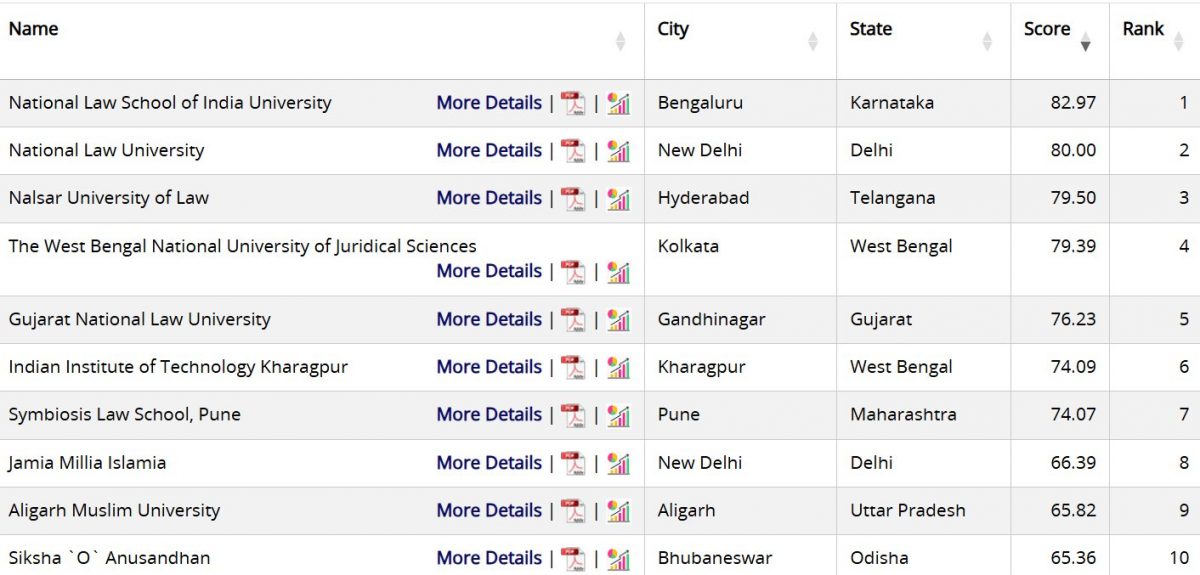Open More Details for National Law School of India University

[489, 103]
